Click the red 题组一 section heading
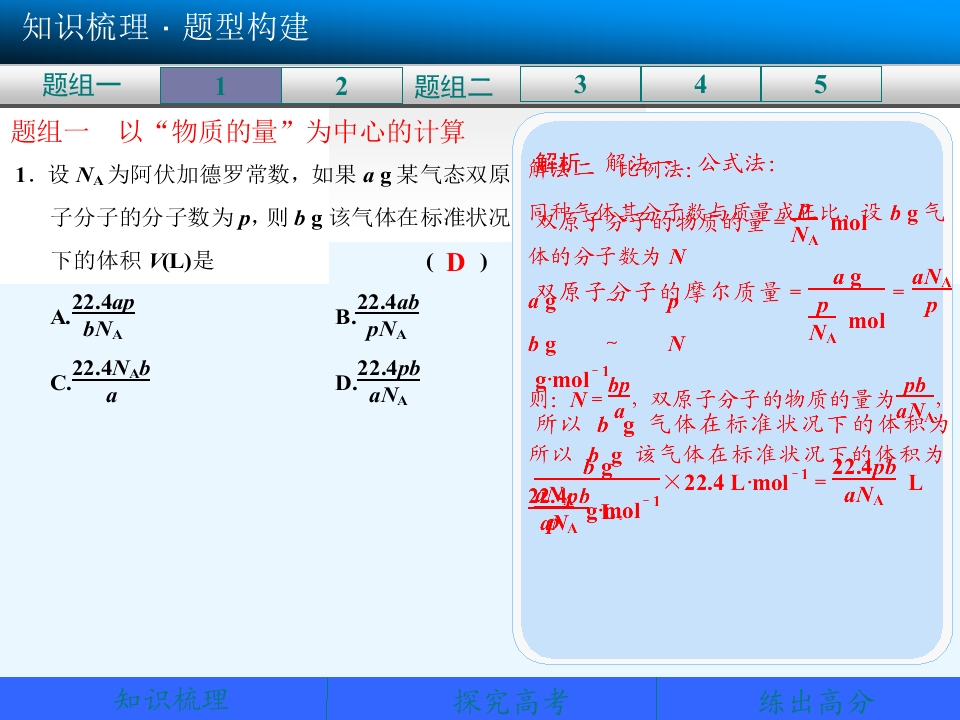 point(238,132)
